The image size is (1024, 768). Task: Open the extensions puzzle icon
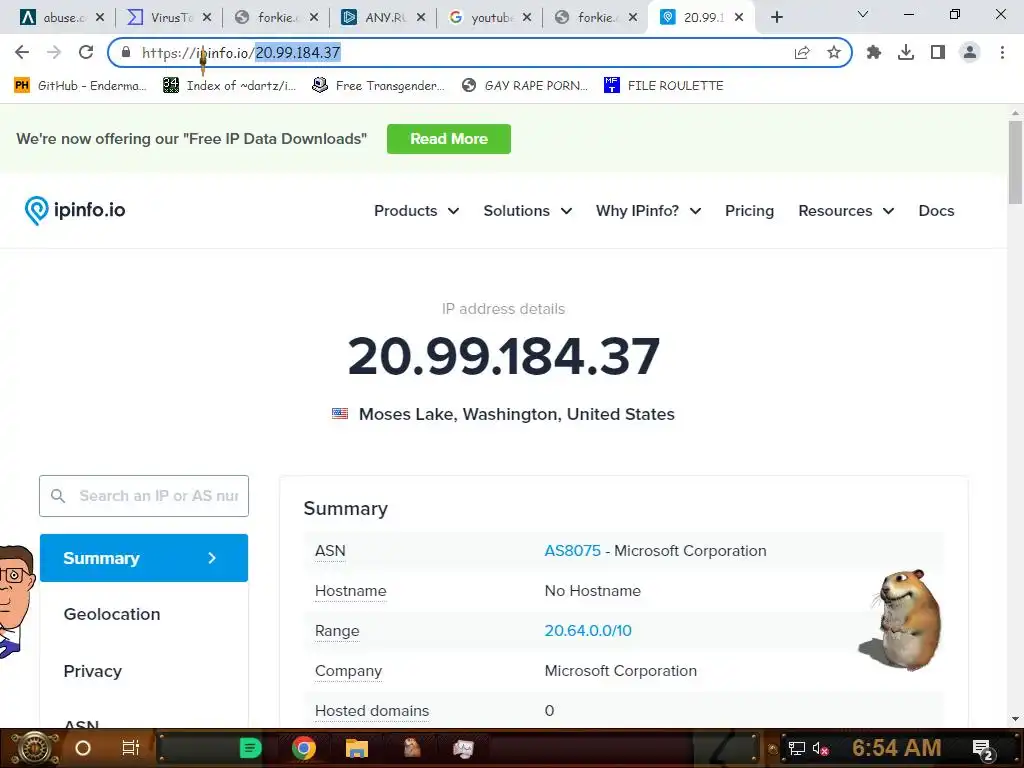874,52
